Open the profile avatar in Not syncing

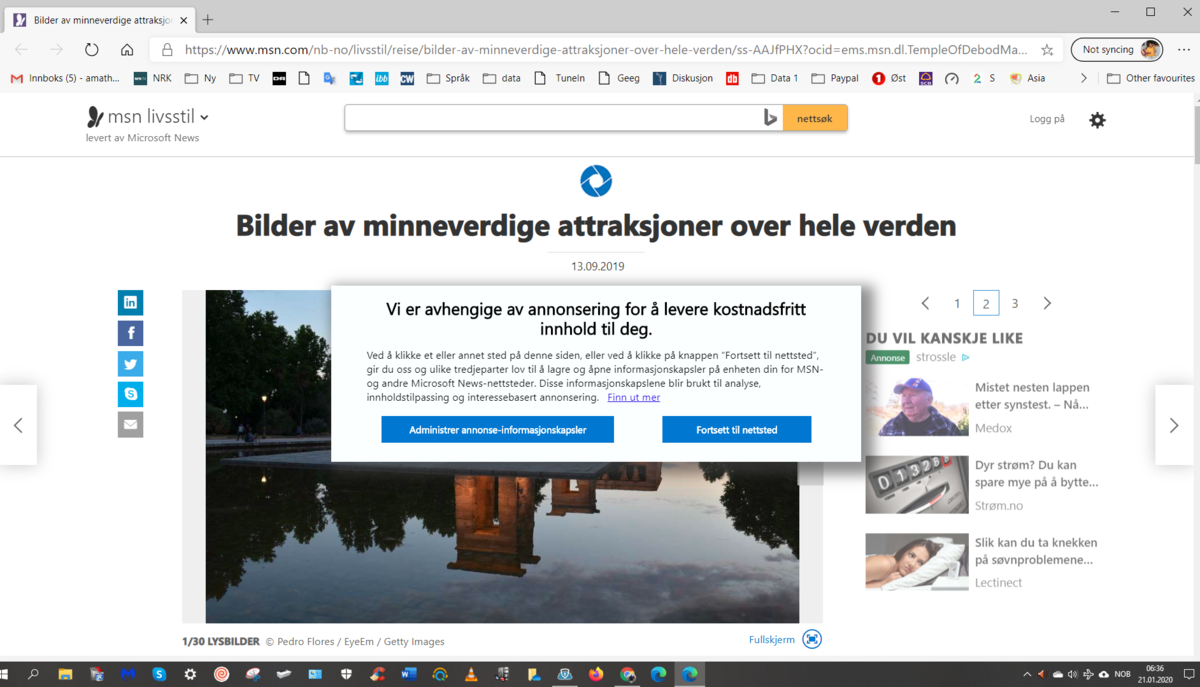click(1150, 49)
